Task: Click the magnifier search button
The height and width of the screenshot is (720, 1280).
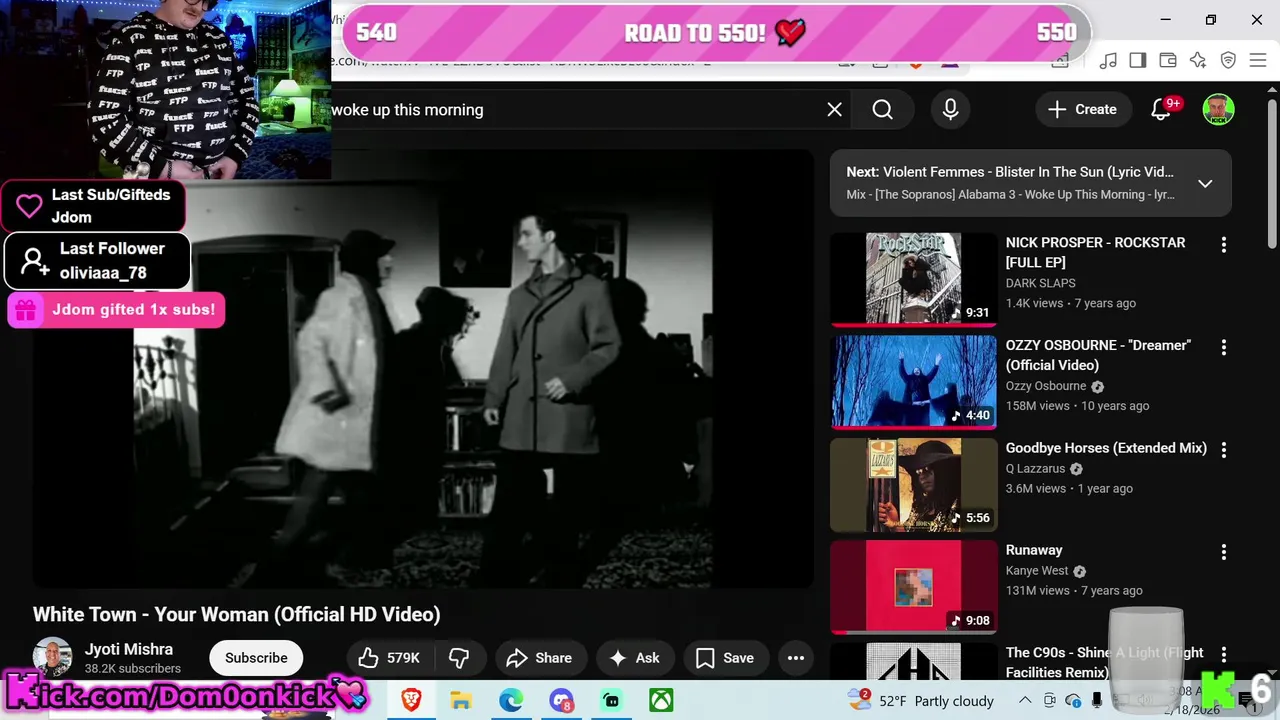Action: click(x=882, y=110)
